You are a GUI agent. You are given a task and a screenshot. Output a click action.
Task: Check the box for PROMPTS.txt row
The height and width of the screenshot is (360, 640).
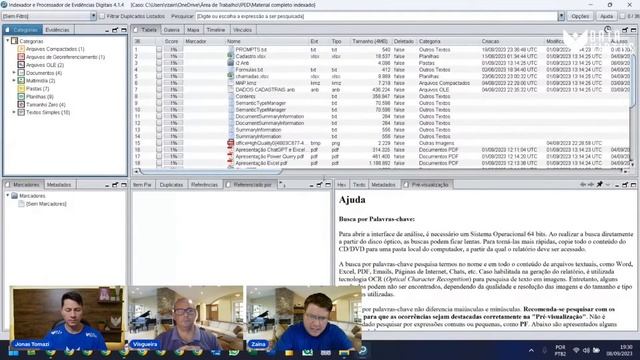159,49
